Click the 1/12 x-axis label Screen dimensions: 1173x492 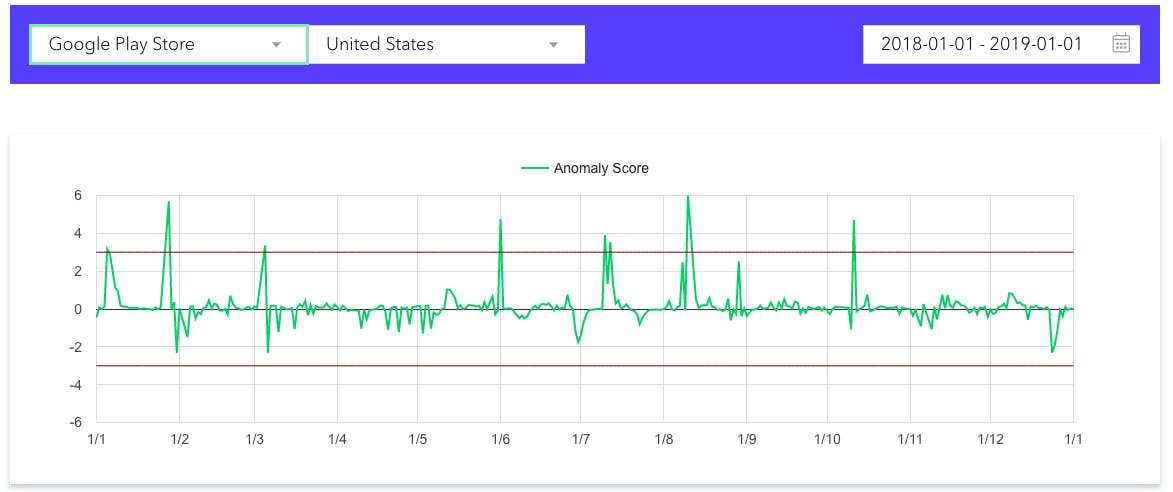pos(989,439)
